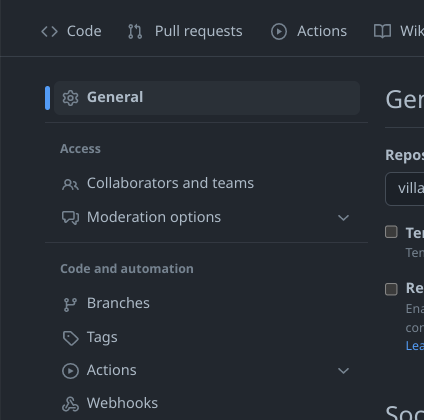Image resolution: width=424 pixels, height=420 pixels.
Task: Click the Moderation options speech bubbles icon
Action: [70, 218]
